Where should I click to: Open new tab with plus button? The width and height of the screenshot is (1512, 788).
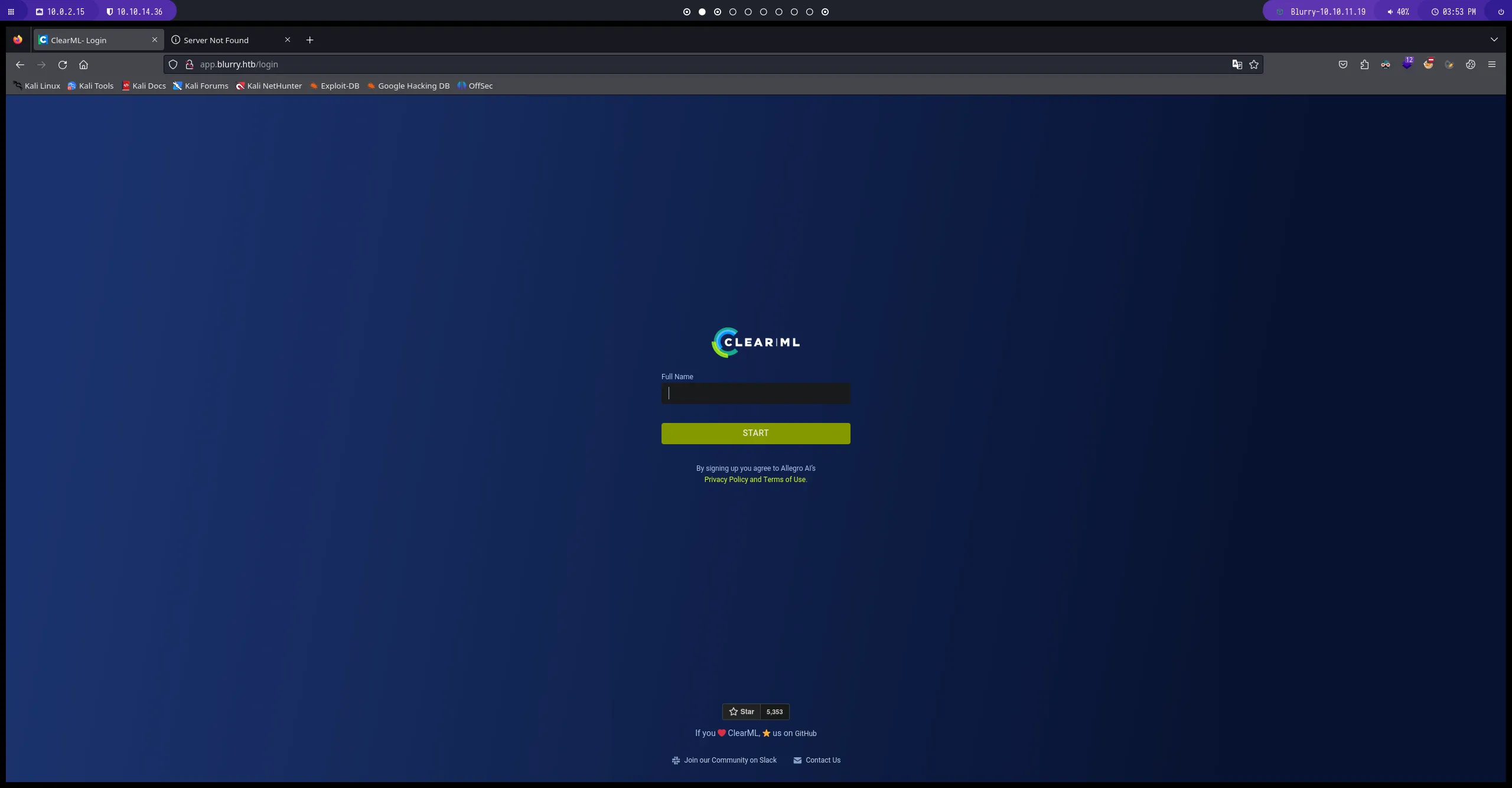pyautogui.click(x=309, y=40)
